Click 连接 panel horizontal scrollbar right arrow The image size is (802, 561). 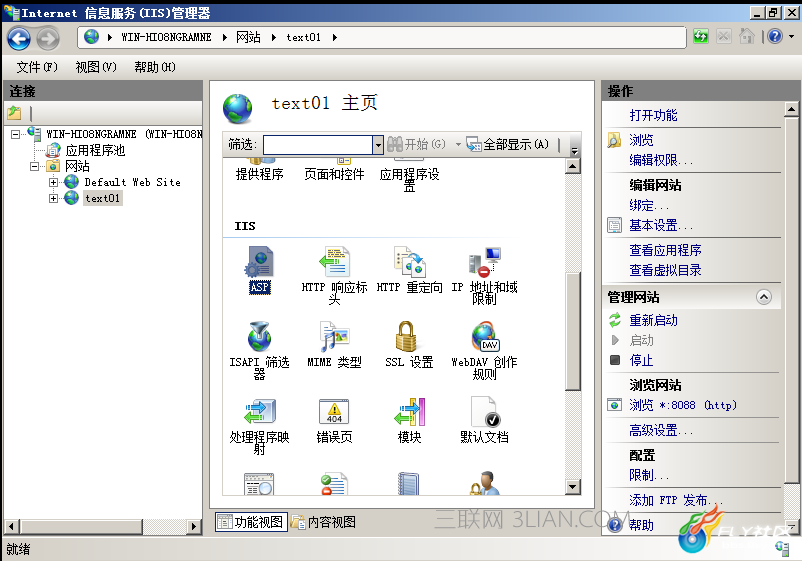pos(193,526)
